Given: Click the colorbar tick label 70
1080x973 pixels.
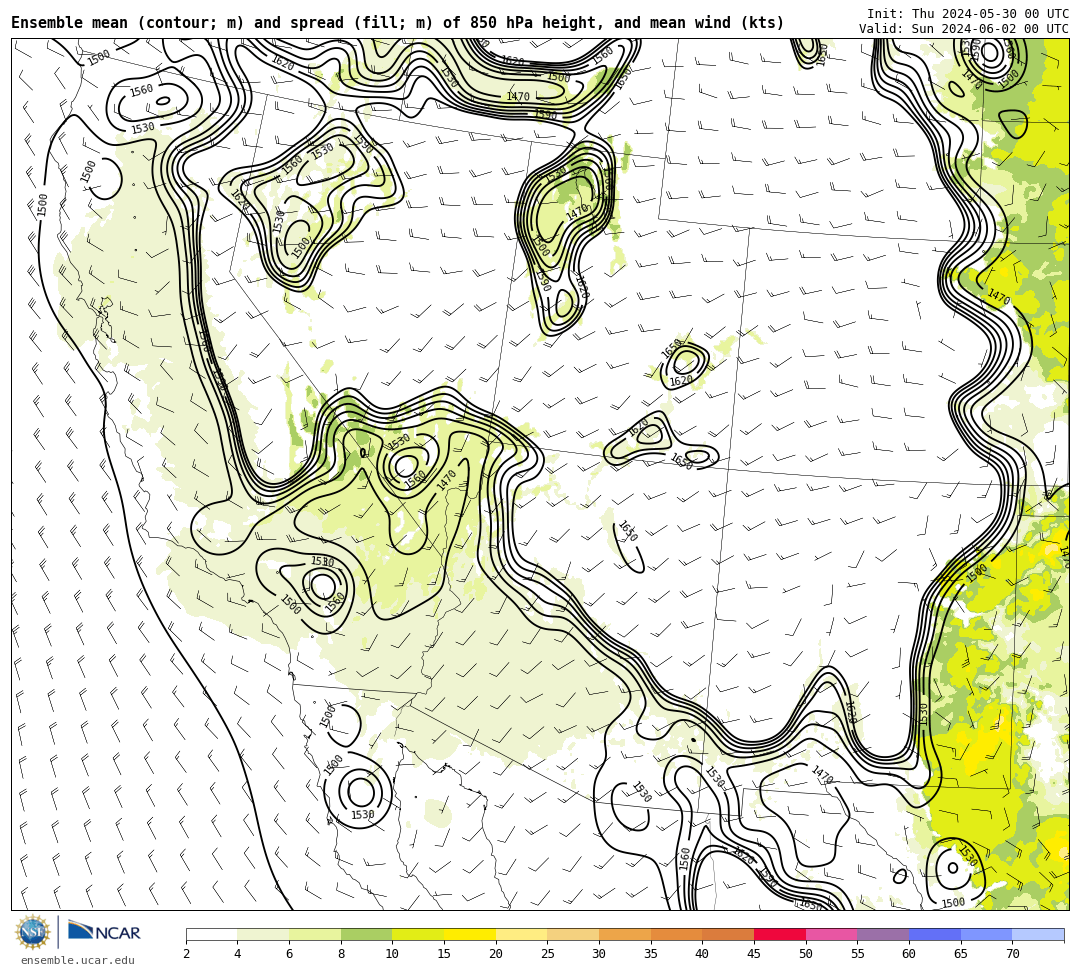Looking at the screenshot, I should (1012, 954).
